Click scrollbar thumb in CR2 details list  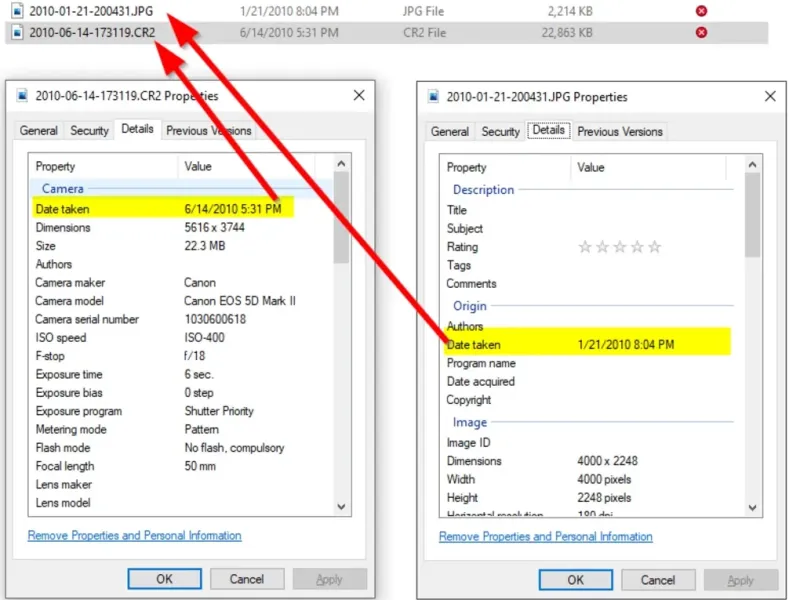click(x=341, y=218)
